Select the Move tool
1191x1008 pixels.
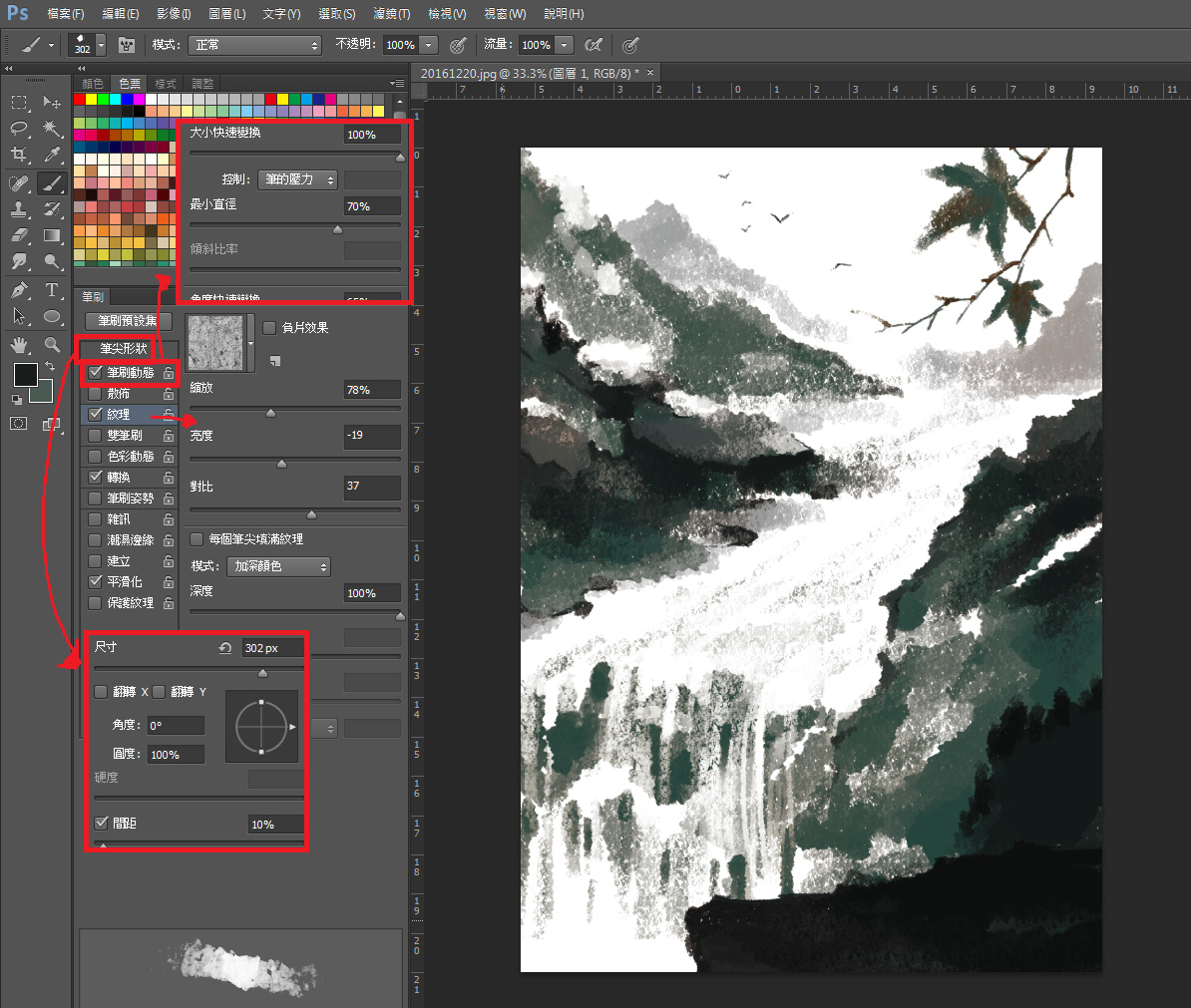pos(52,102)
